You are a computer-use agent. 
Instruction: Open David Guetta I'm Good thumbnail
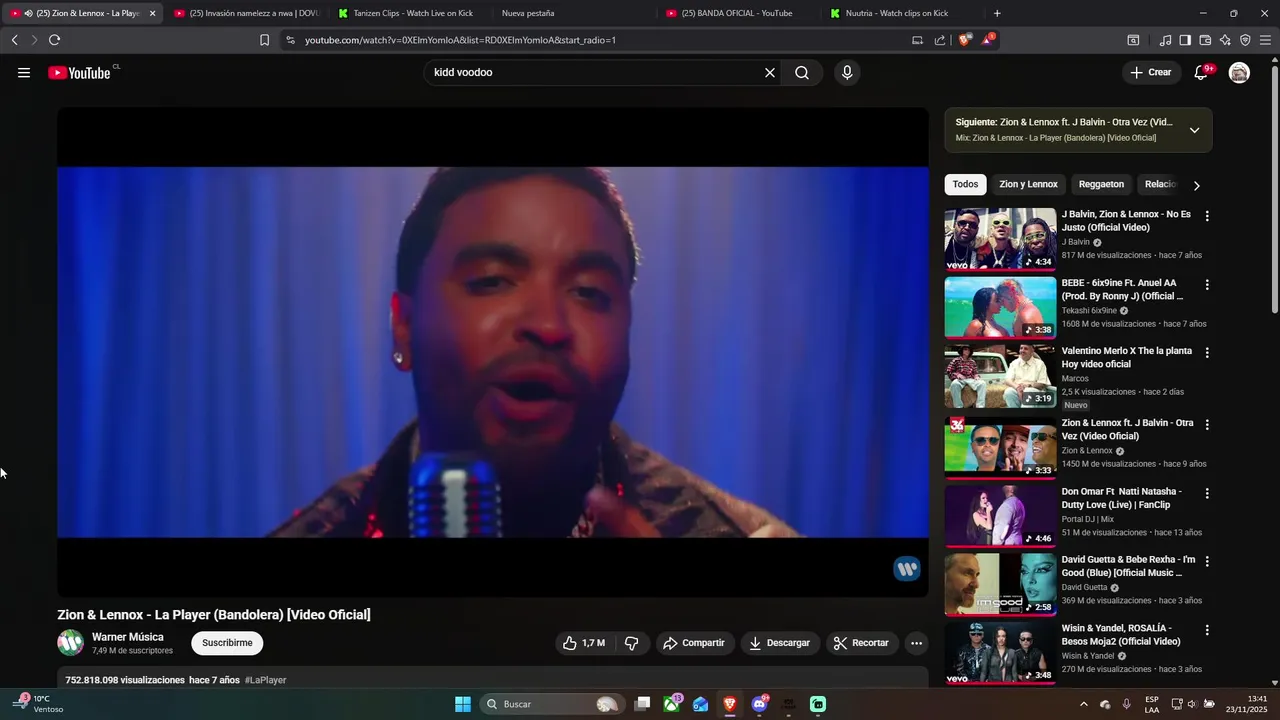pyautogui.click(x=1000, y=584)
